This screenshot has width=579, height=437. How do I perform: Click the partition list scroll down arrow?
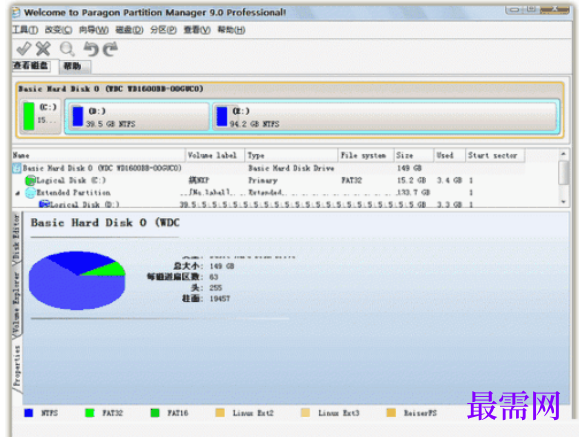(x=563, y=202)
